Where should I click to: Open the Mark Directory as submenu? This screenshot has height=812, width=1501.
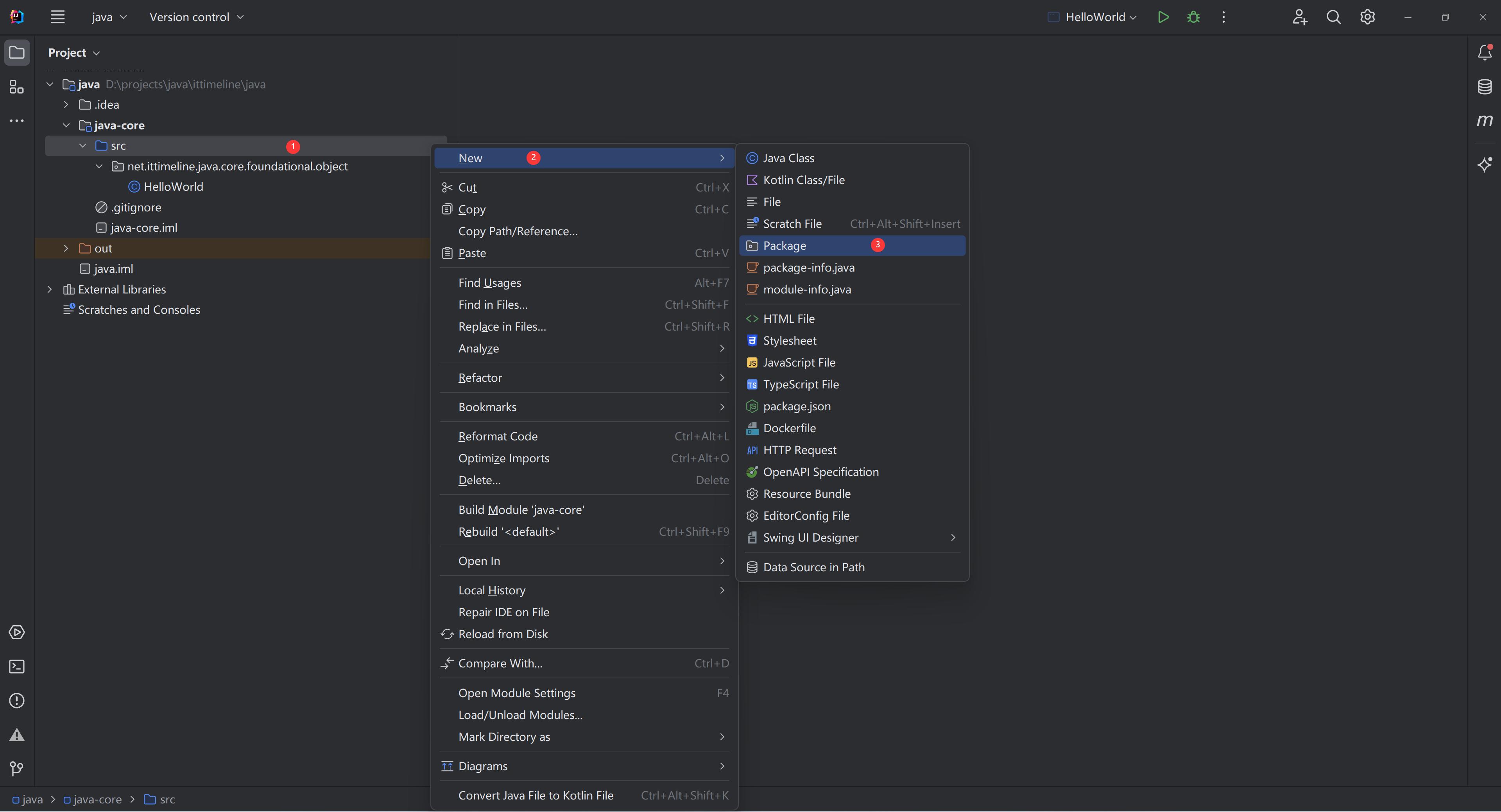(x=584, y=737)
